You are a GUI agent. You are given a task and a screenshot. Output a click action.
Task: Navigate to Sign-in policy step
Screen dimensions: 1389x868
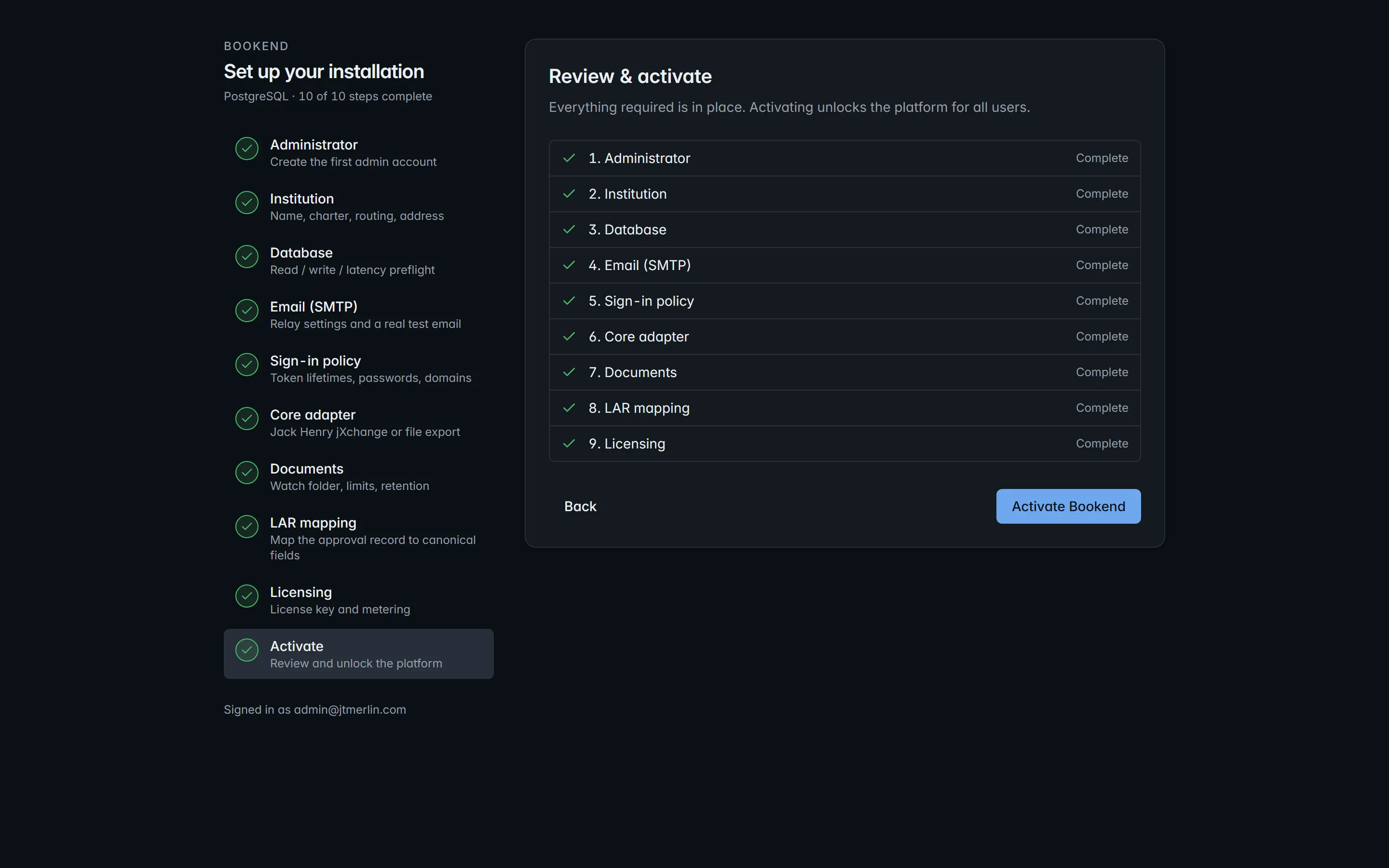359,368
